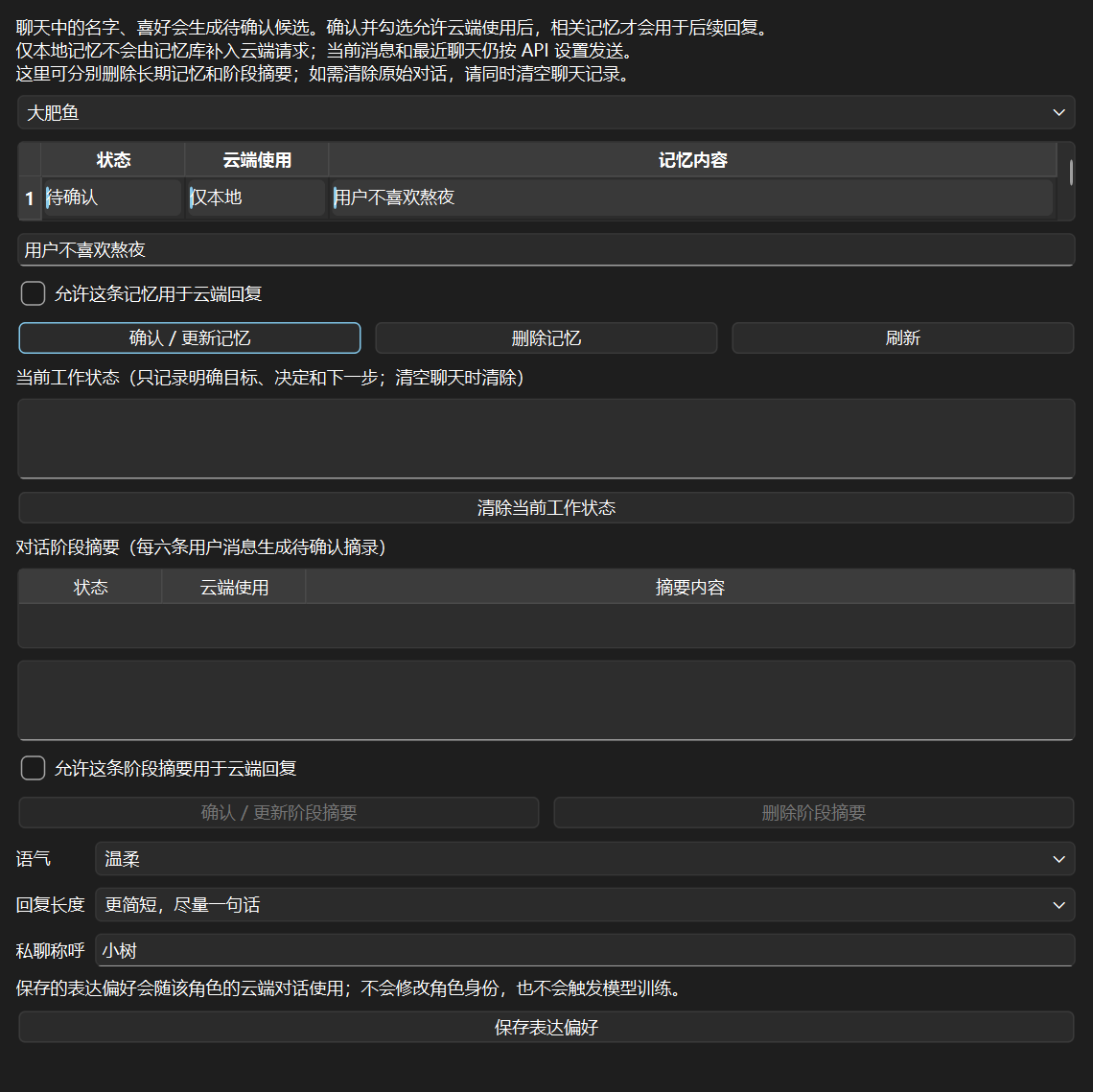Click the 云端使用 header in summary table

click(234, 587)
